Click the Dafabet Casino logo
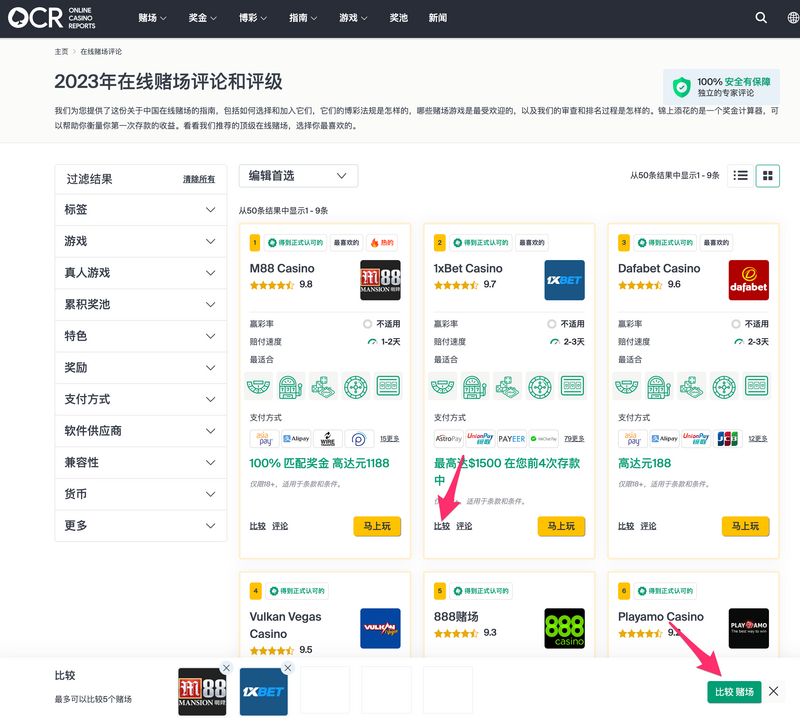Viewport: 800px width, 723px height. pos(748,280)
